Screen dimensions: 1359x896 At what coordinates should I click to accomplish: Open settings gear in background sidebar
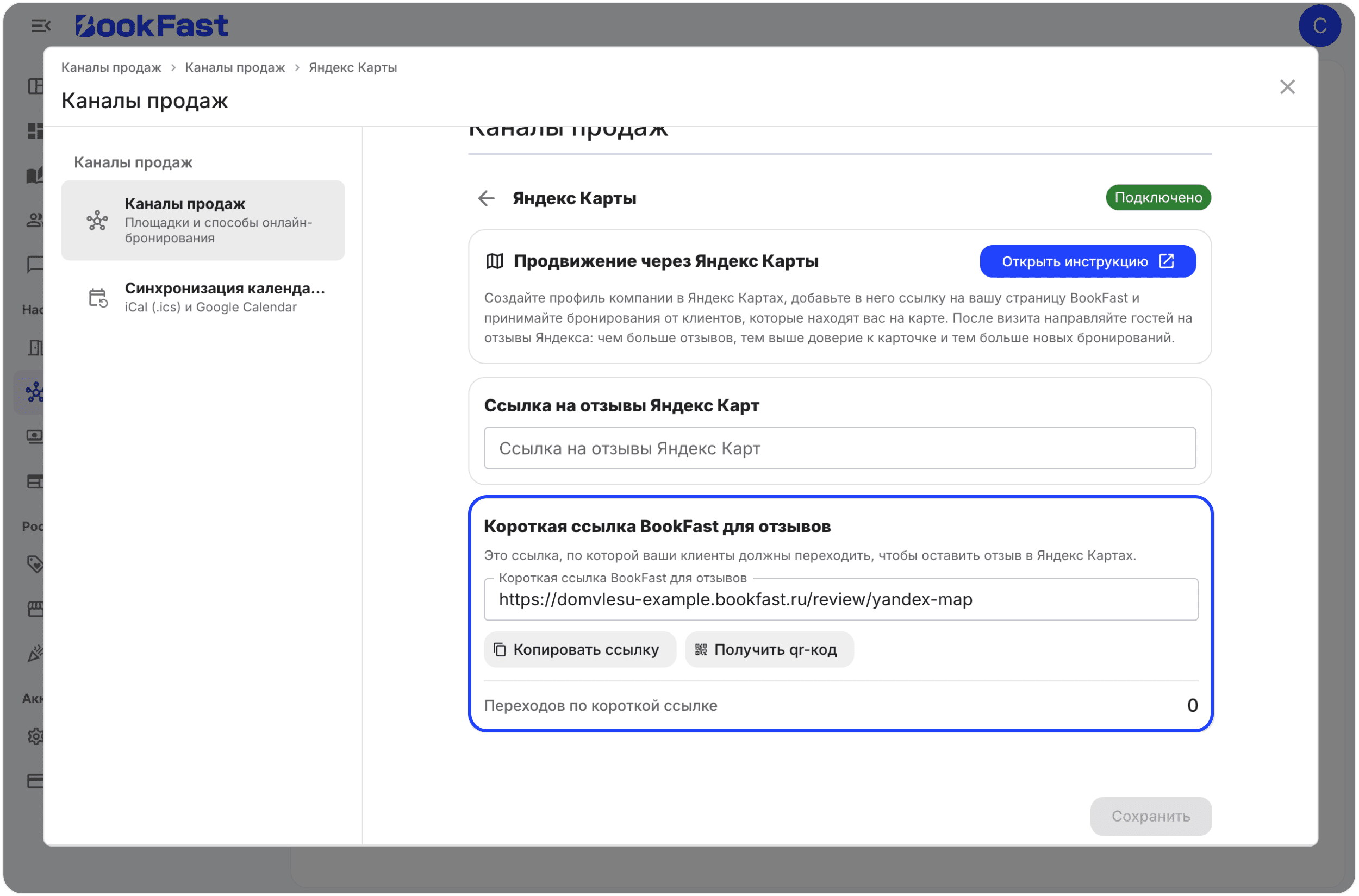[x=35, y=736]
